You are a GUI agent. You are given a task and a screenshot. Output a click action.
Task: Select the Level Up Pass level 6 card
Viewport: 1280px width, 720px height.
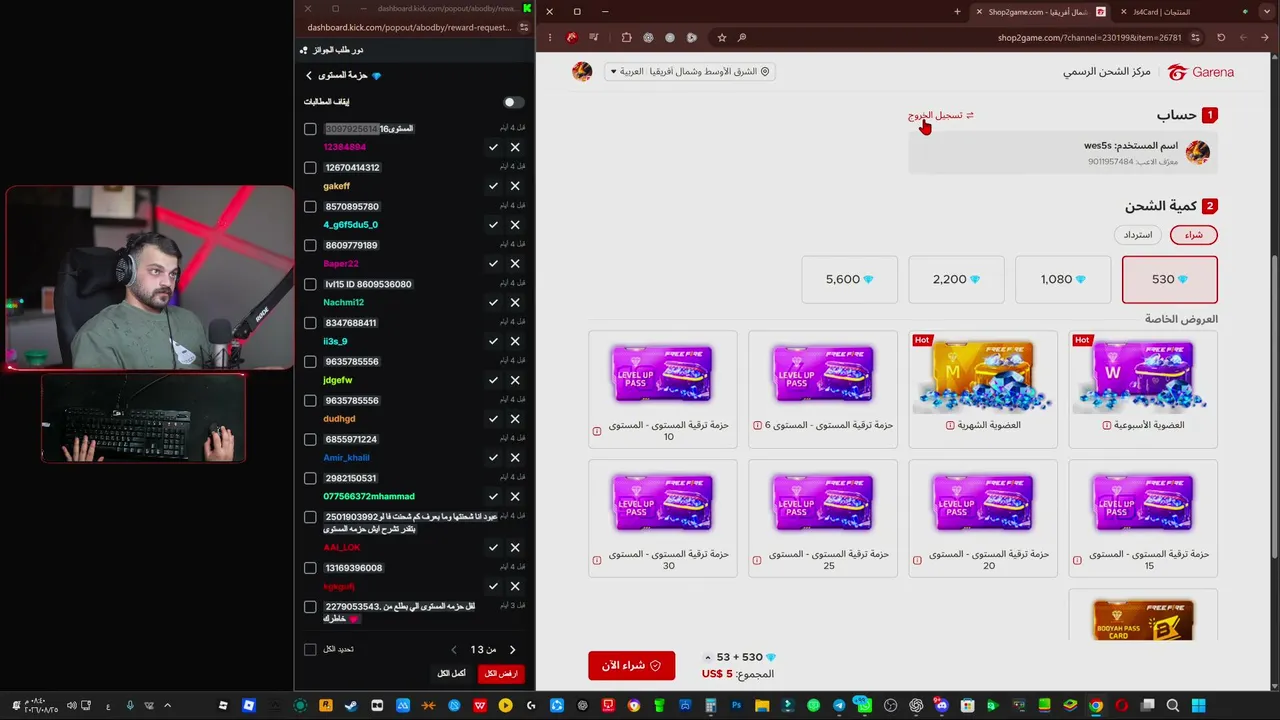[823, 388]
